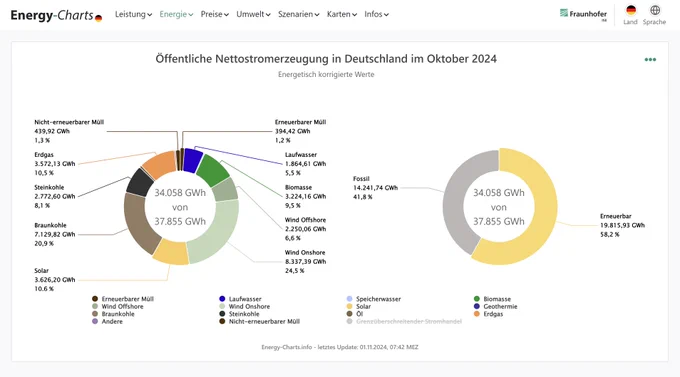The width and height of the screenshot is (680, 377).
Task: Toggle Wind Offshore legend entry
Action: (x=118, y=306)
